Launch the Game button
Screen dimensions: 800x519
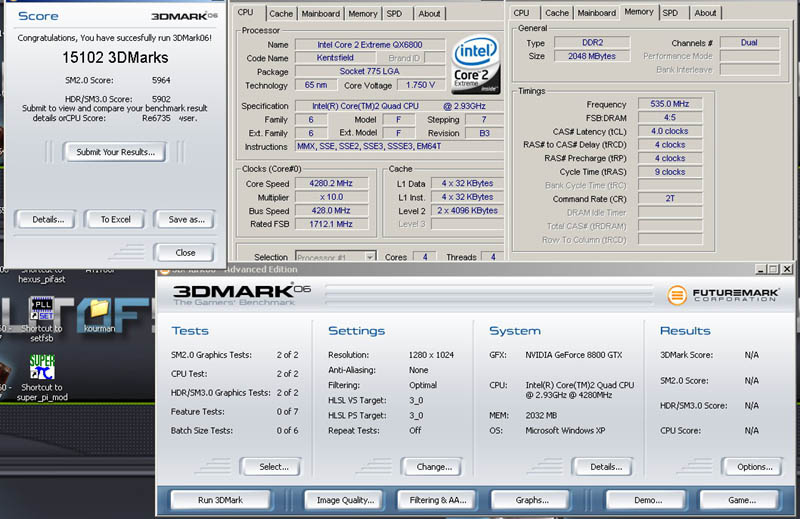(741, 500)
